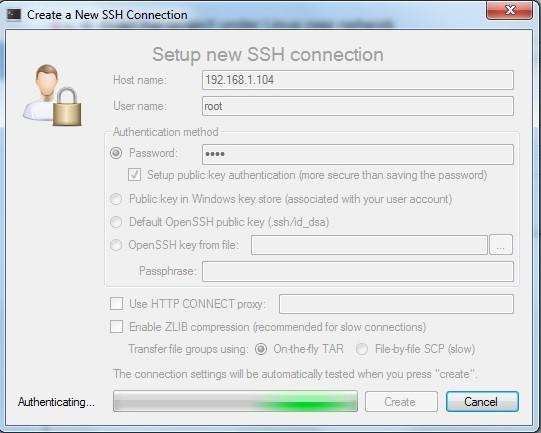
Task: Click the User name field containing root
Action: click(x=357, y=106)
